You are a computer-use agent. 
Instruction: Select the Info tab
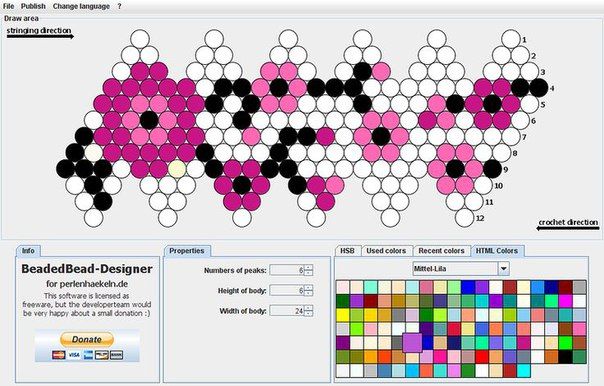click(28, 251)
